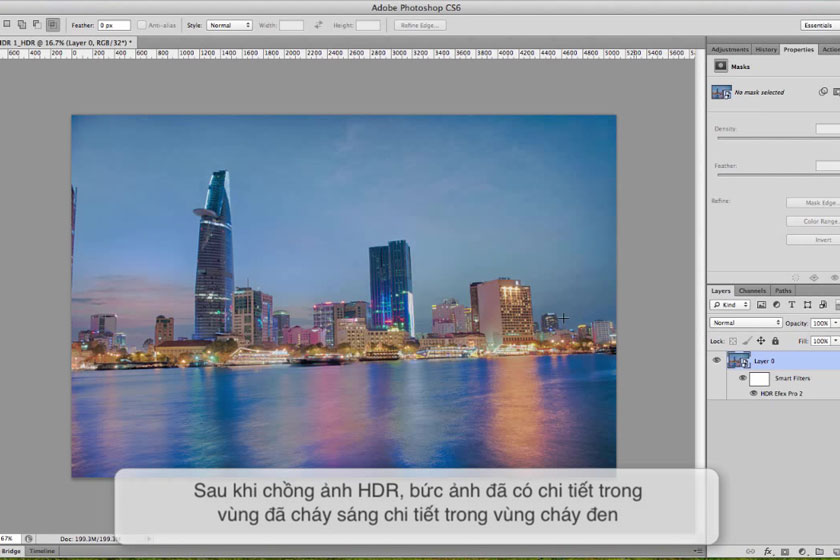
Task: Select the Properties tab
Action: (798, 49)
